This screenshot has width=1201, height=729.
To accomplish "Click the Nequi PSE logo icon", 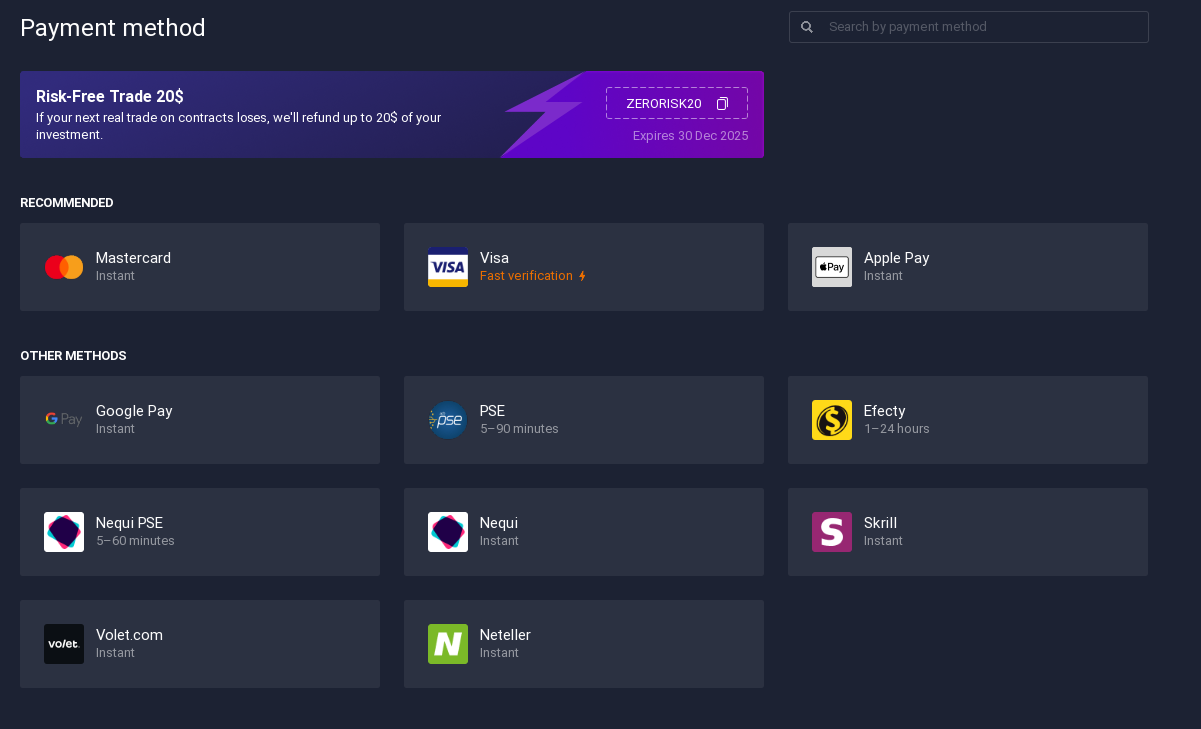I will (64, 532).
